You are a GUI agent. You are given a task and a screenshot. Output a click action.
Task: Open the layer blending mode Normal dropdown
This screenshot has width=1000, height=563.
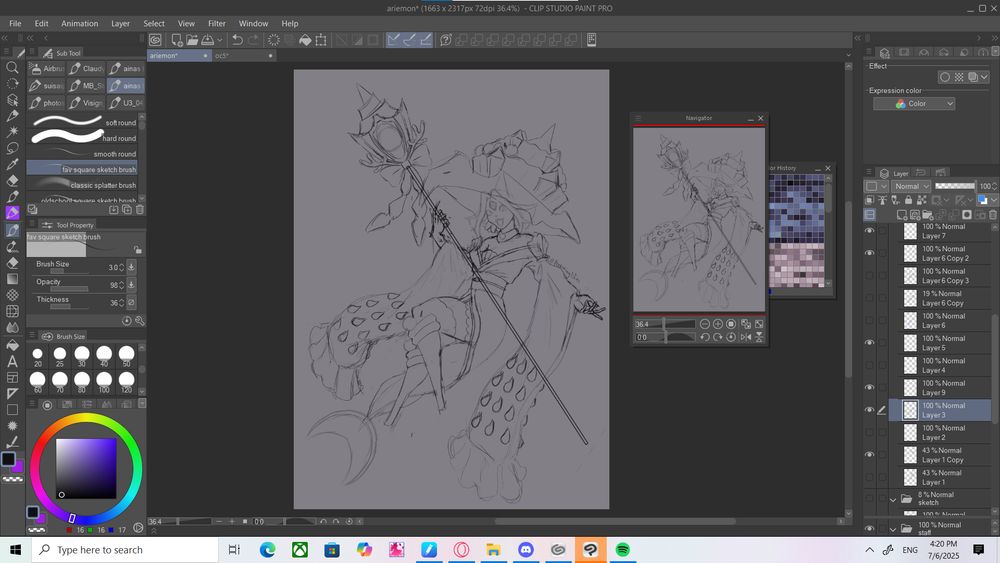911,186
